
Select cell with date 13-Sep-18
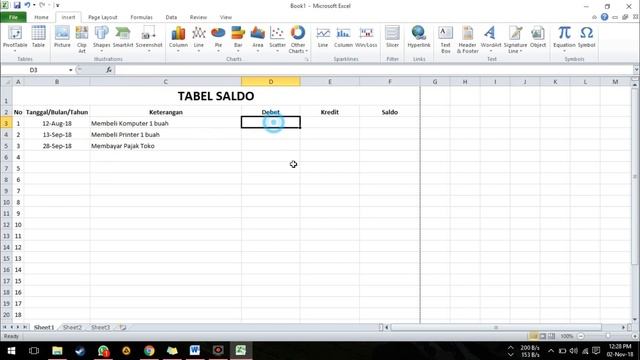pyautogui.click(x=57, y=135)
